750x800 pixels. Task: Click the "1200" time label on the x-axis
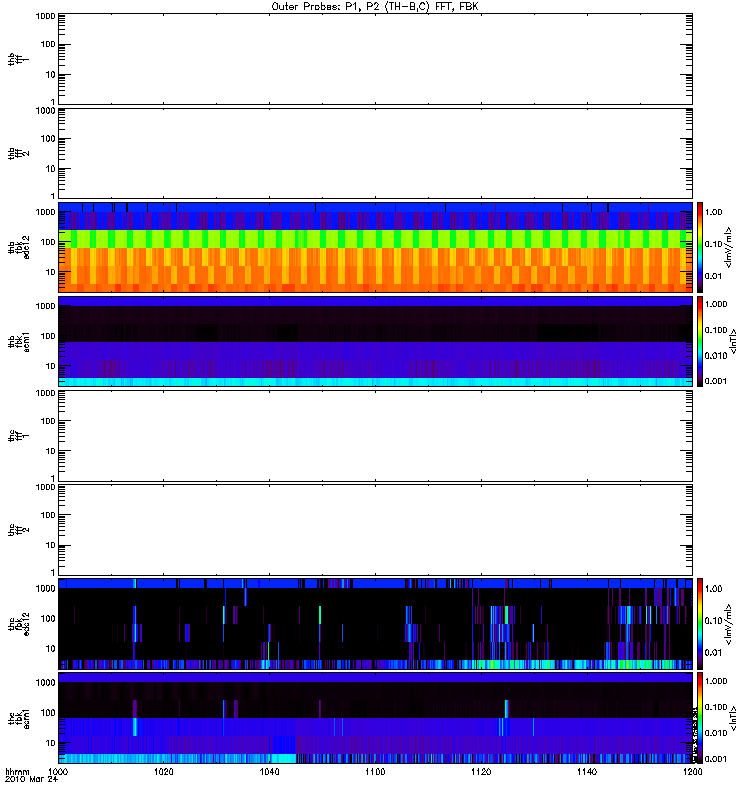(x=692, y=772)
